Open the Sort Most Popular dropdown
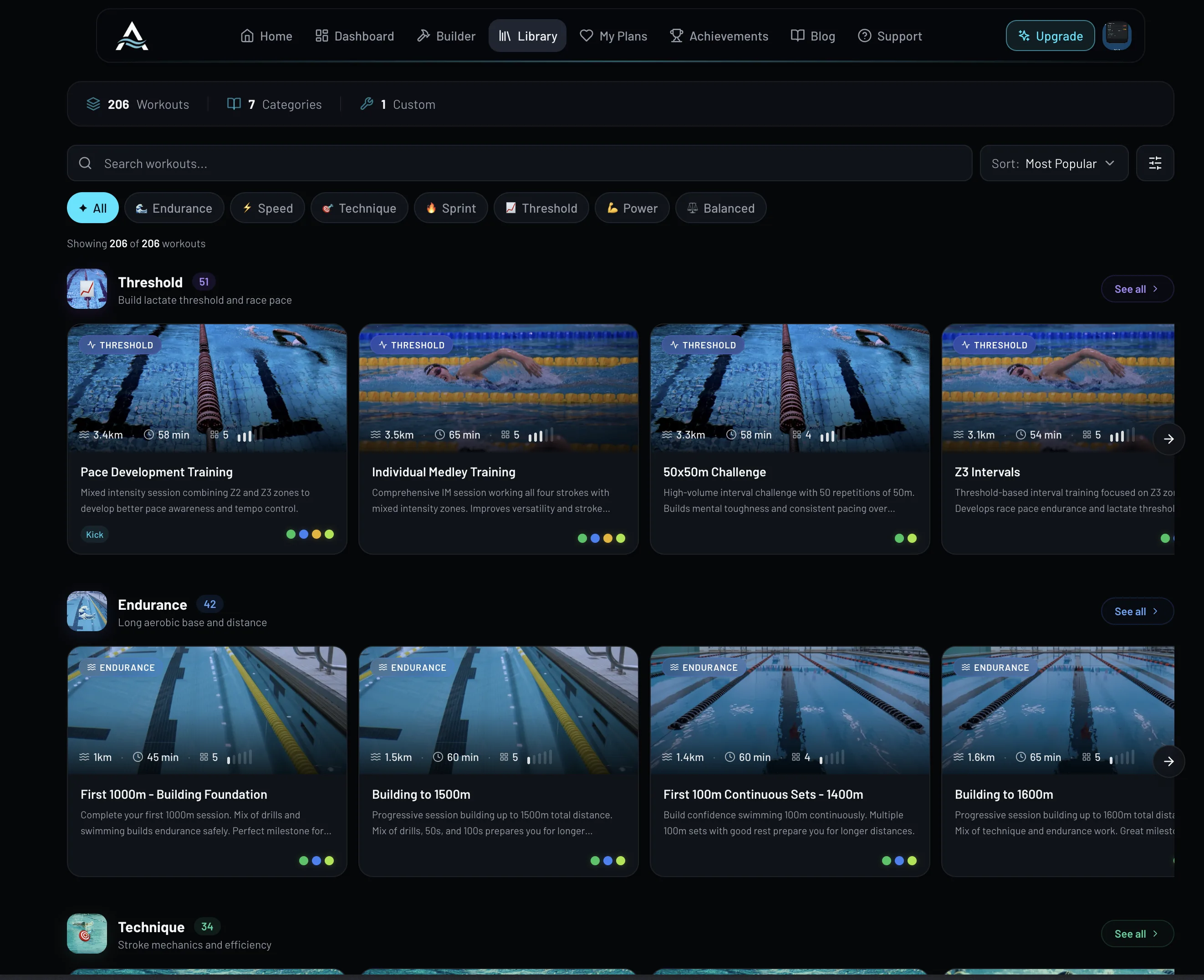Screen dimensions: 1204x980 coord(1054,163)
